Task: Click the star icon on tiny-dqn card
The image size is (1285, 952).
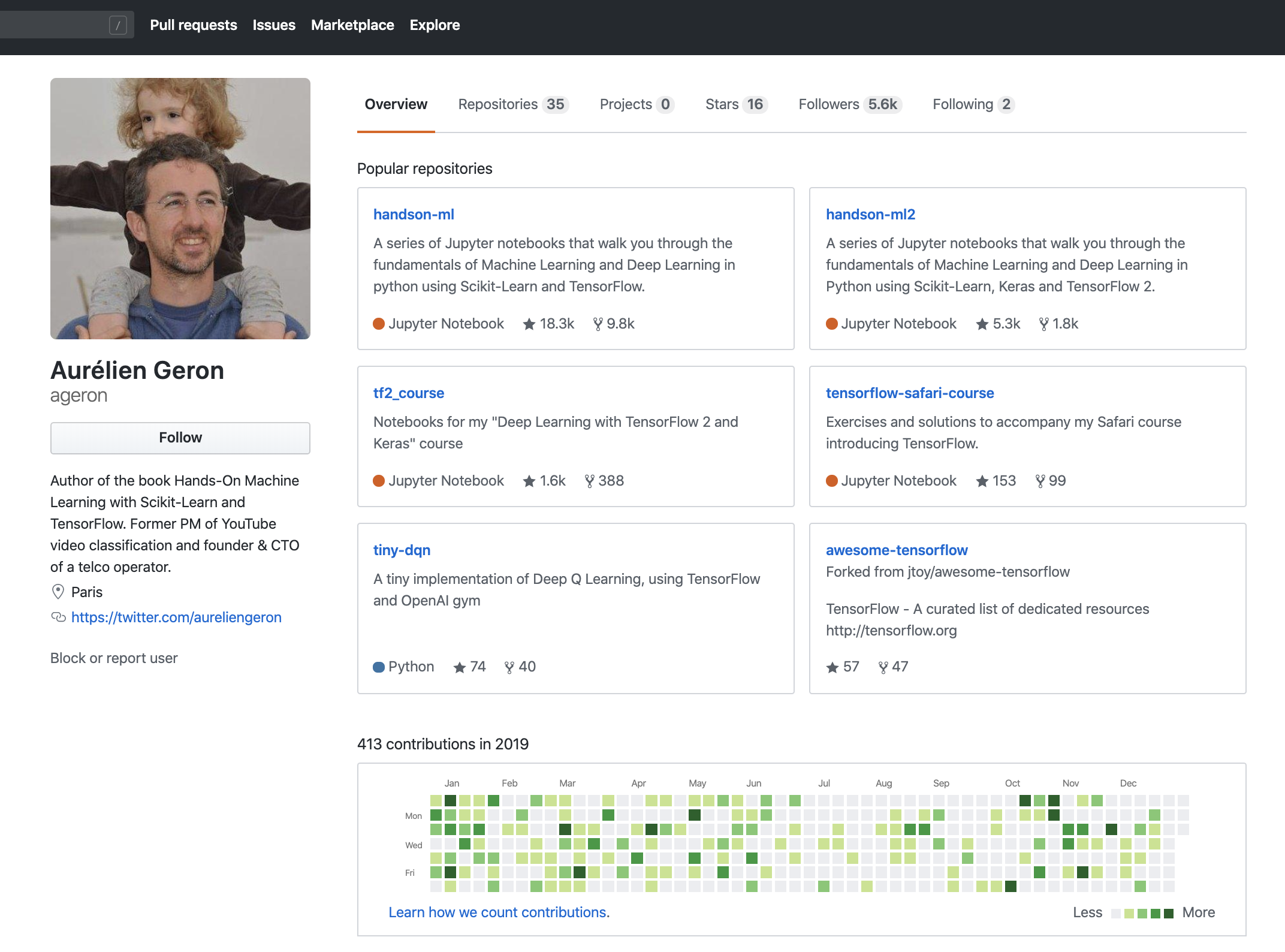Action: pyautogui.click(x=459, y=667)
